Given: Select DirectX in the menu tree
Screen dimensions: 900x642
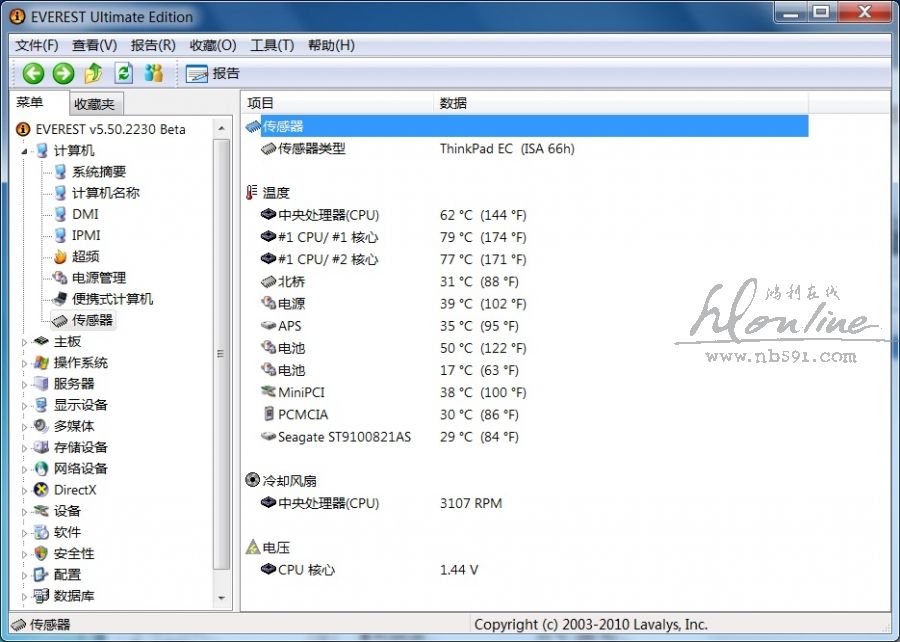Looking at the screenshot, I should [x=75, y=490].
